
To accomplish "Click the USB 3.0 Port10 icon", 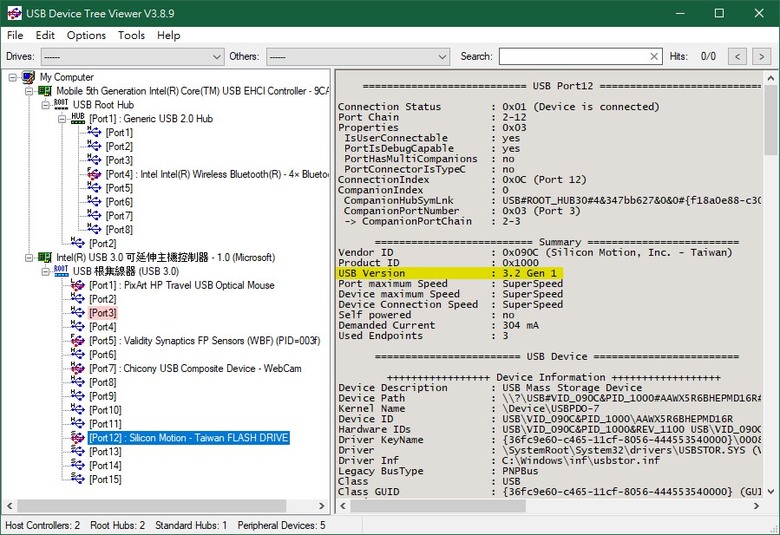I will (x=78, y=410).
